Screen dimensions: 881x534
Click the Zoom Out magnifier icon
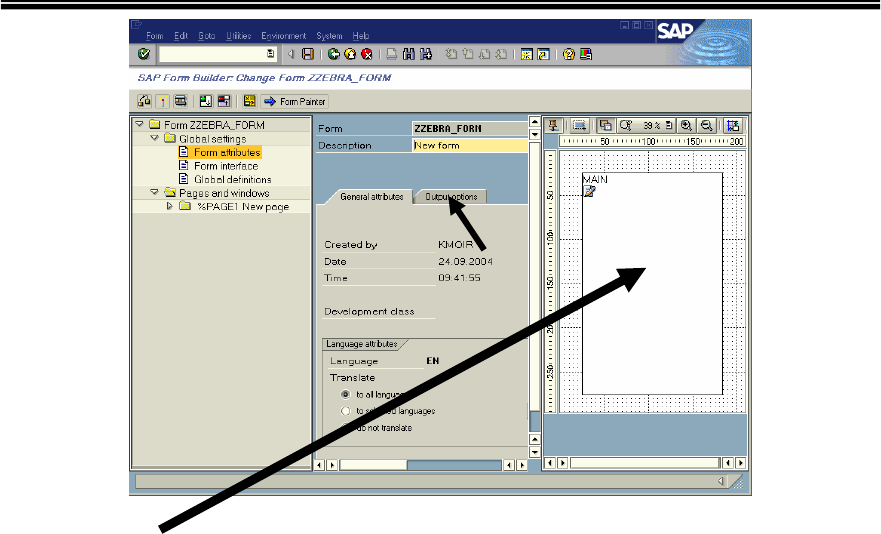[706, 125]
